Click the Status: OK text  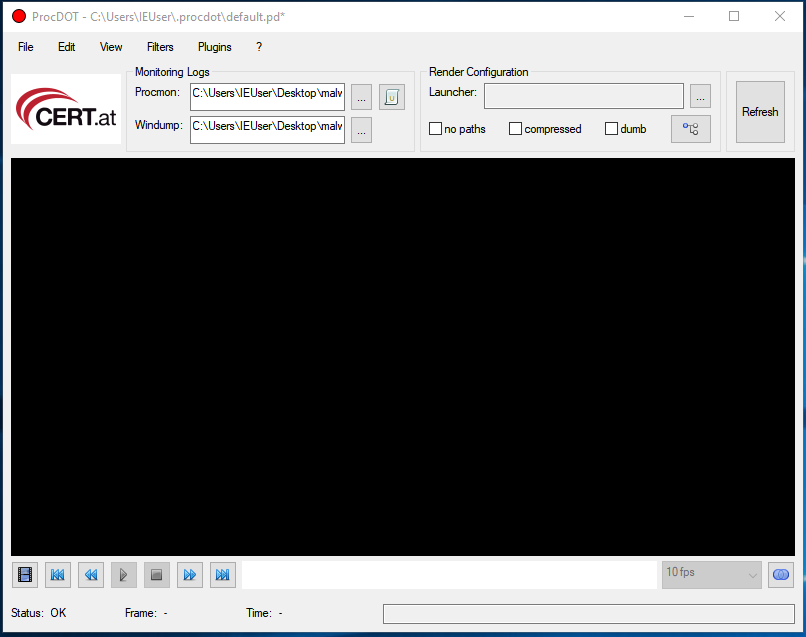[x=39, y=613]
